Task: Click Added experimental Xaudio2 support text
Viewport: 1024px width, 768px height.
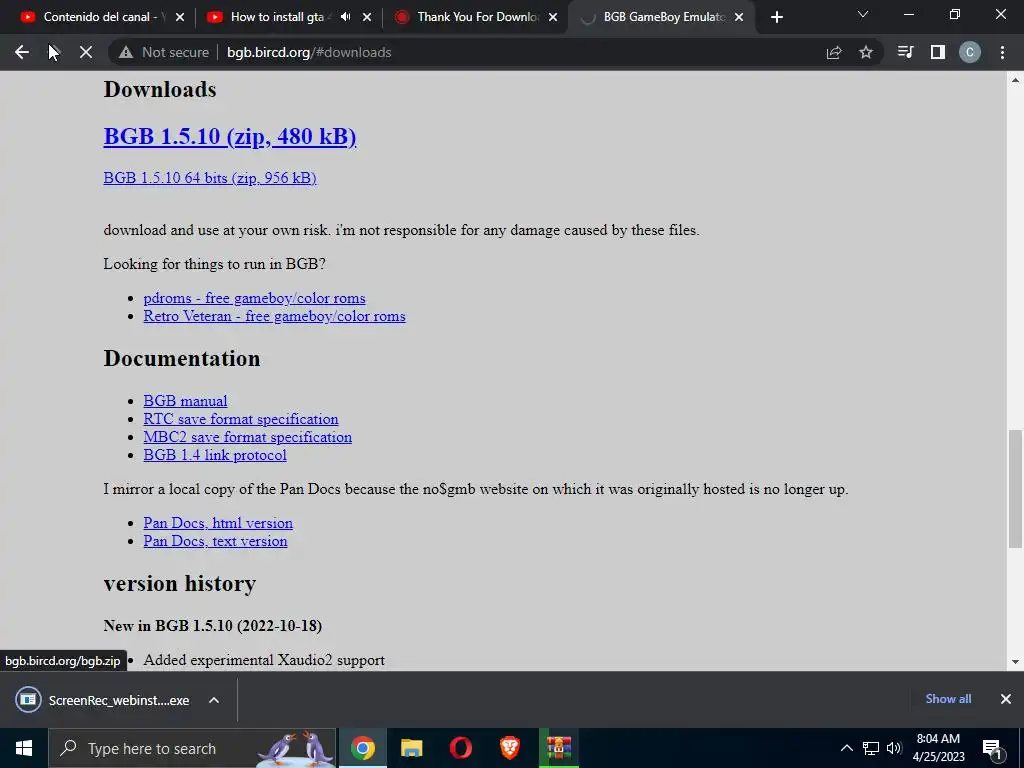Action: click(264, 660)
